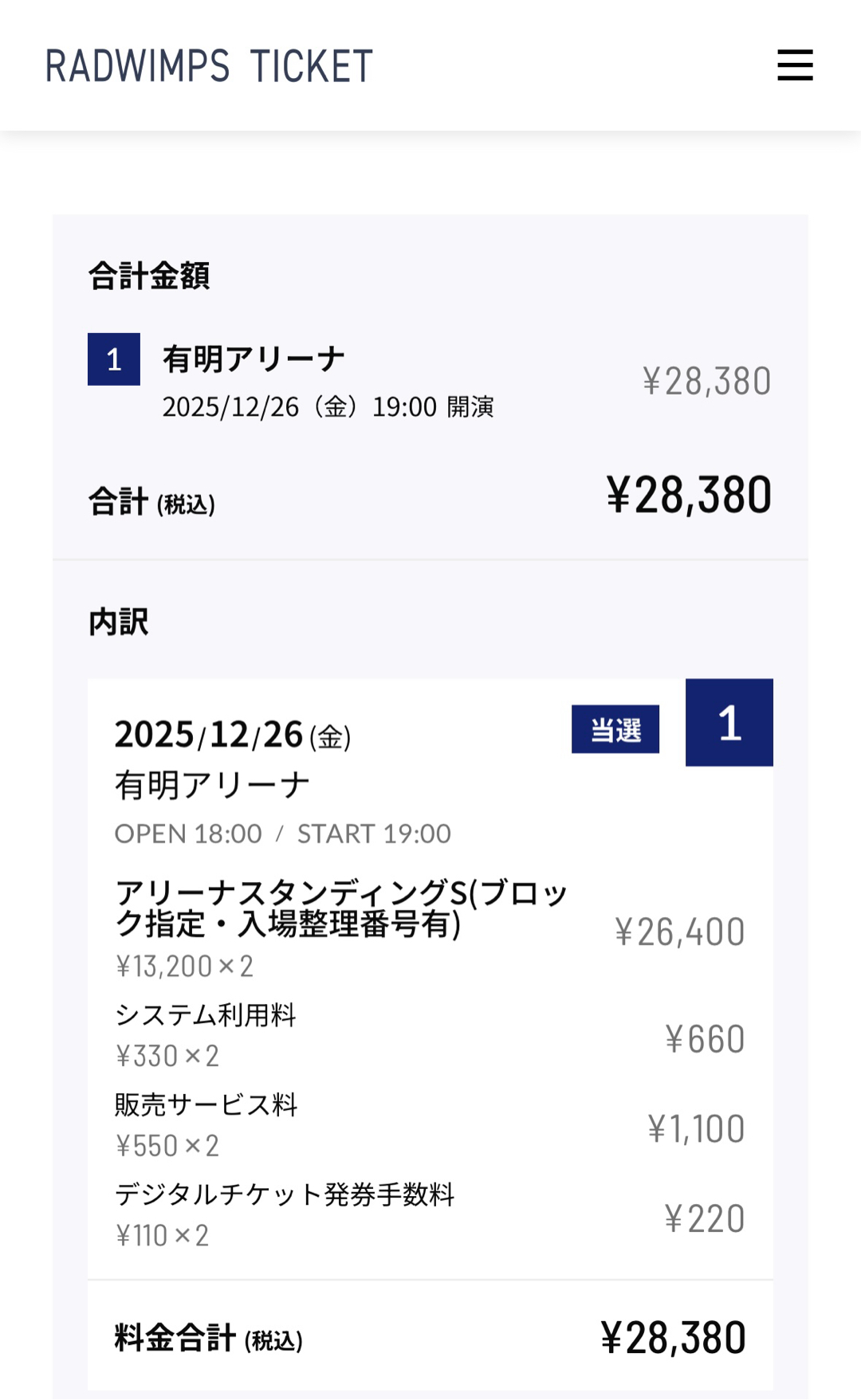Click the small number 1 badge beside 有明アリーナ
This screenshot has height=1400, width=861.
(x=114, y=359)
